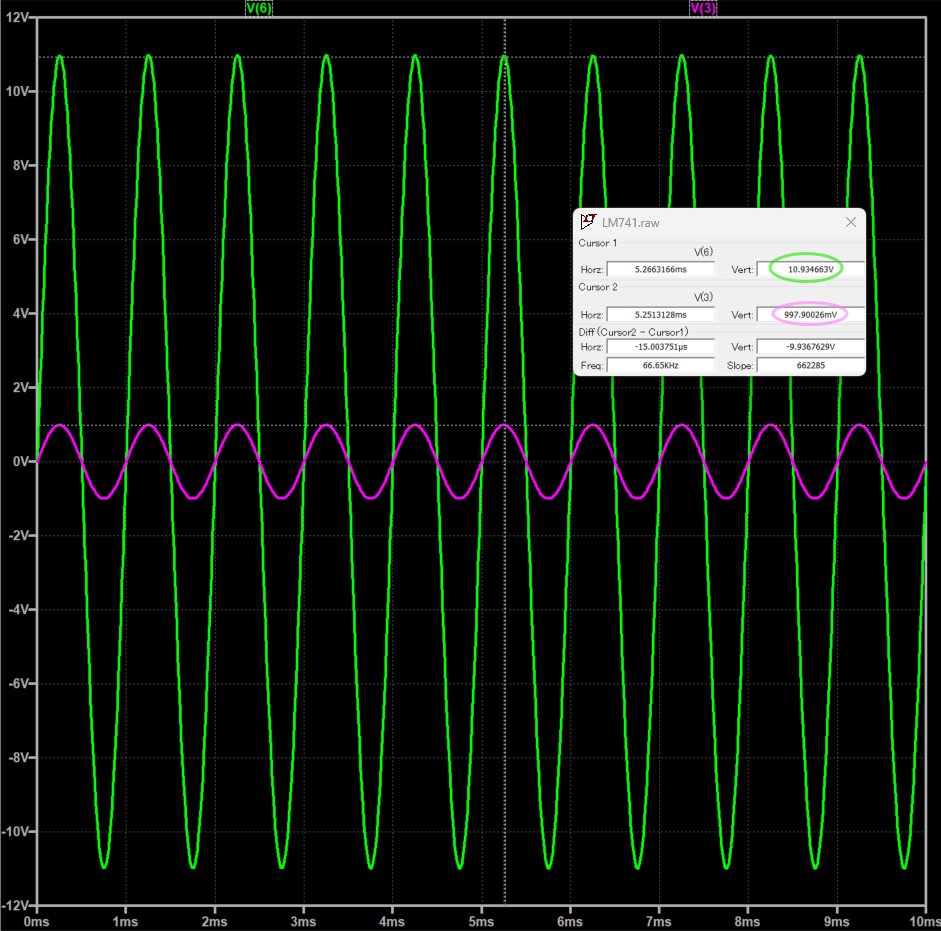The image size is (941, 931).
Task: Click the 7ms time axis label
Action: coord(658,921)
